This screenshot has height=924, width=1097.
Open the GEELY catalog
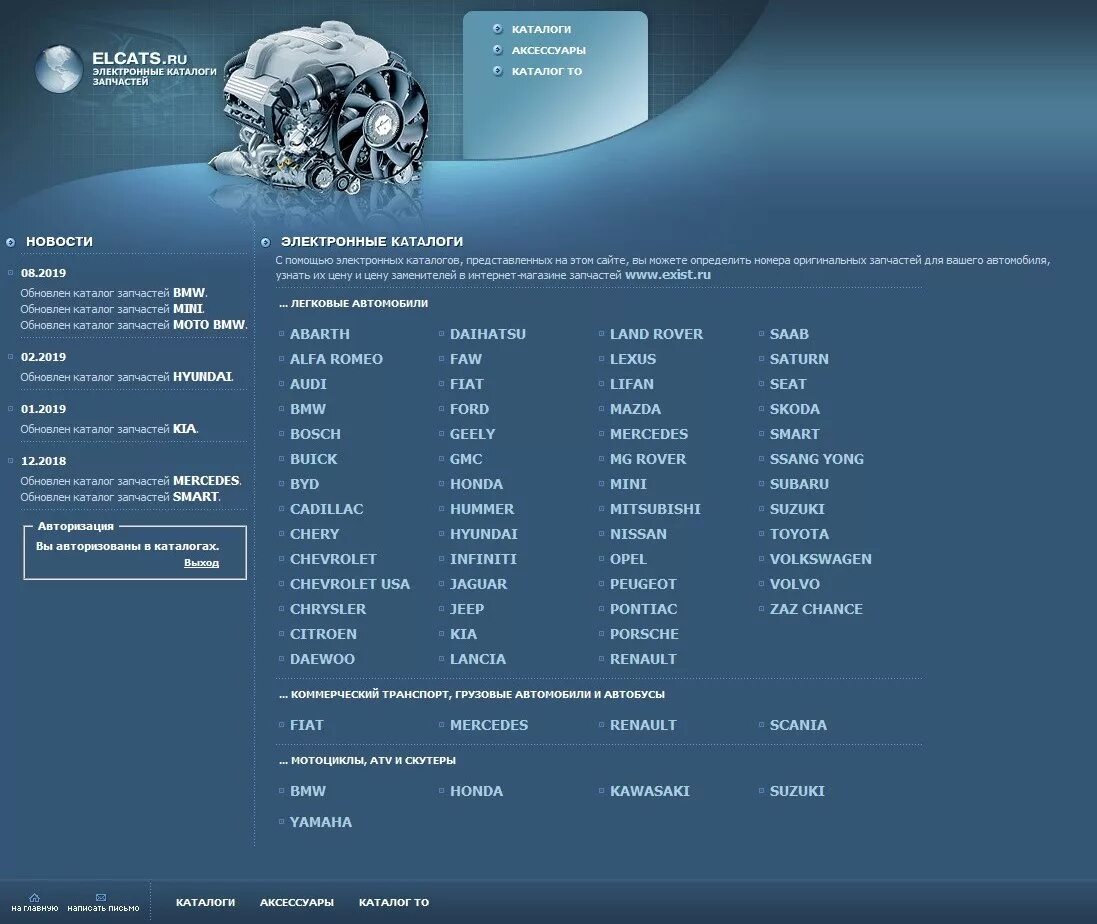click(x=472, y=434)
